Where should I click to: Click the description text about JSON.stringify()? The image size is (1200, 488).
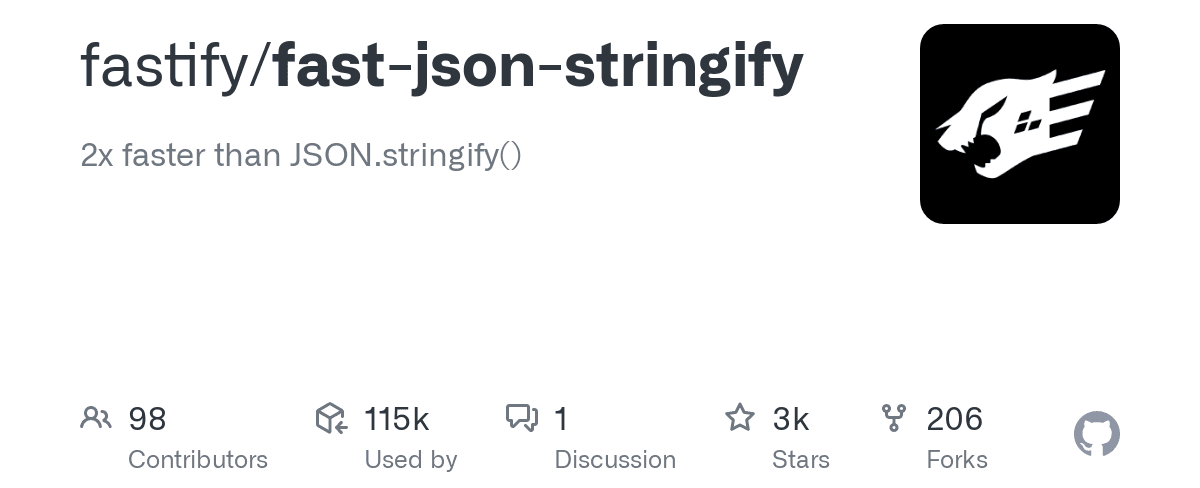(x=301, y=156)
